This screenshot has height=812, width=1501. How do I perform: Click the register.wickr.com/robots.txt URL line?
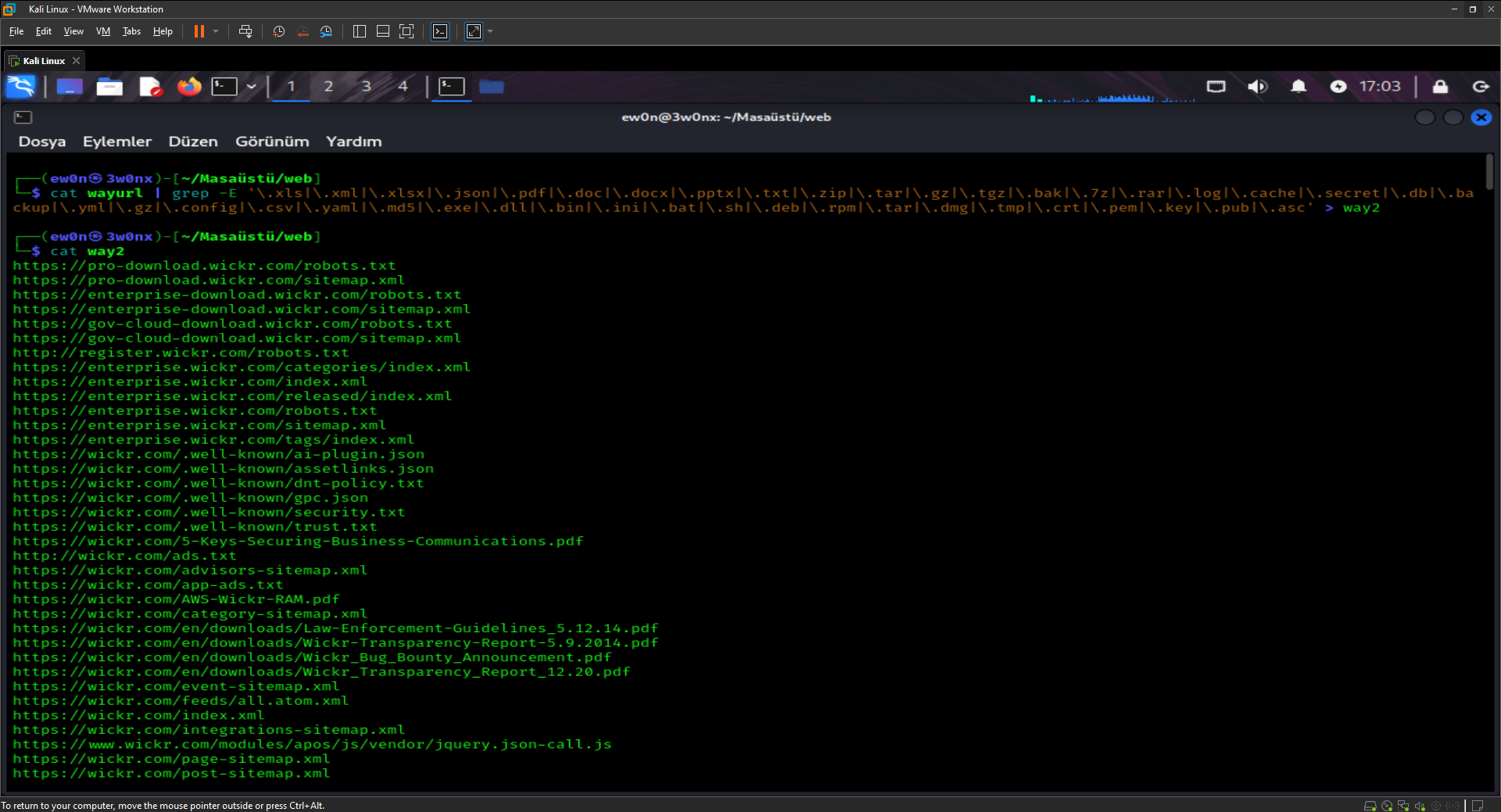(181, 353)
